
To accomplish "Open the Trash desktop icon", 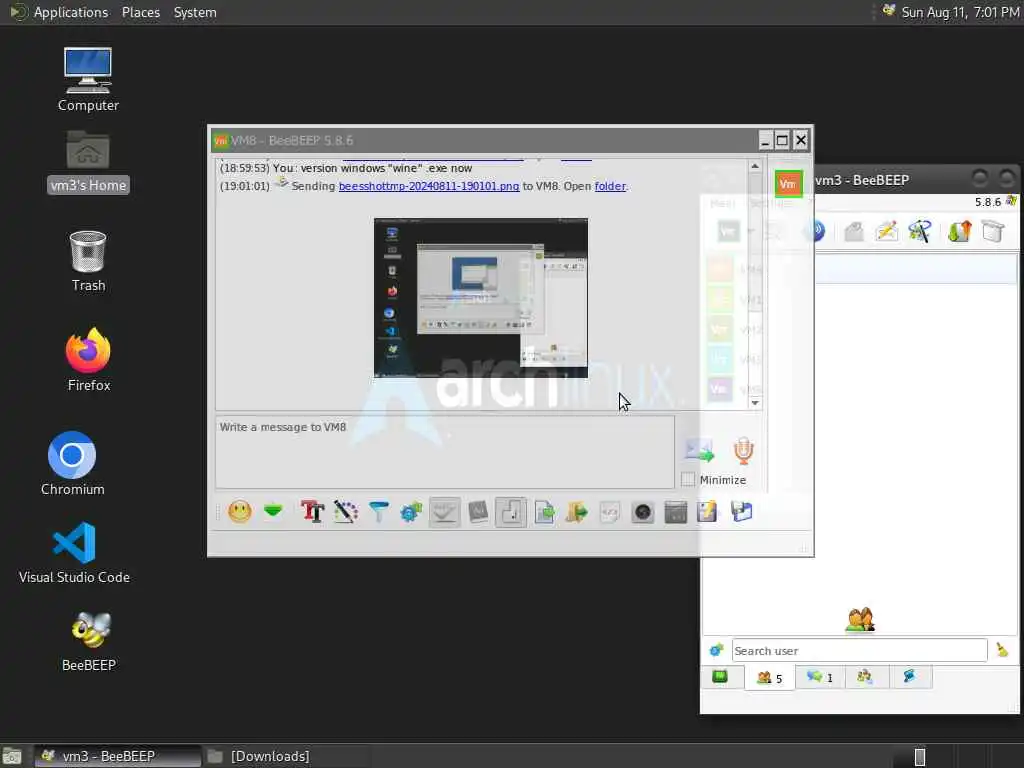I will pyautogui.click(x=88, y=261).
